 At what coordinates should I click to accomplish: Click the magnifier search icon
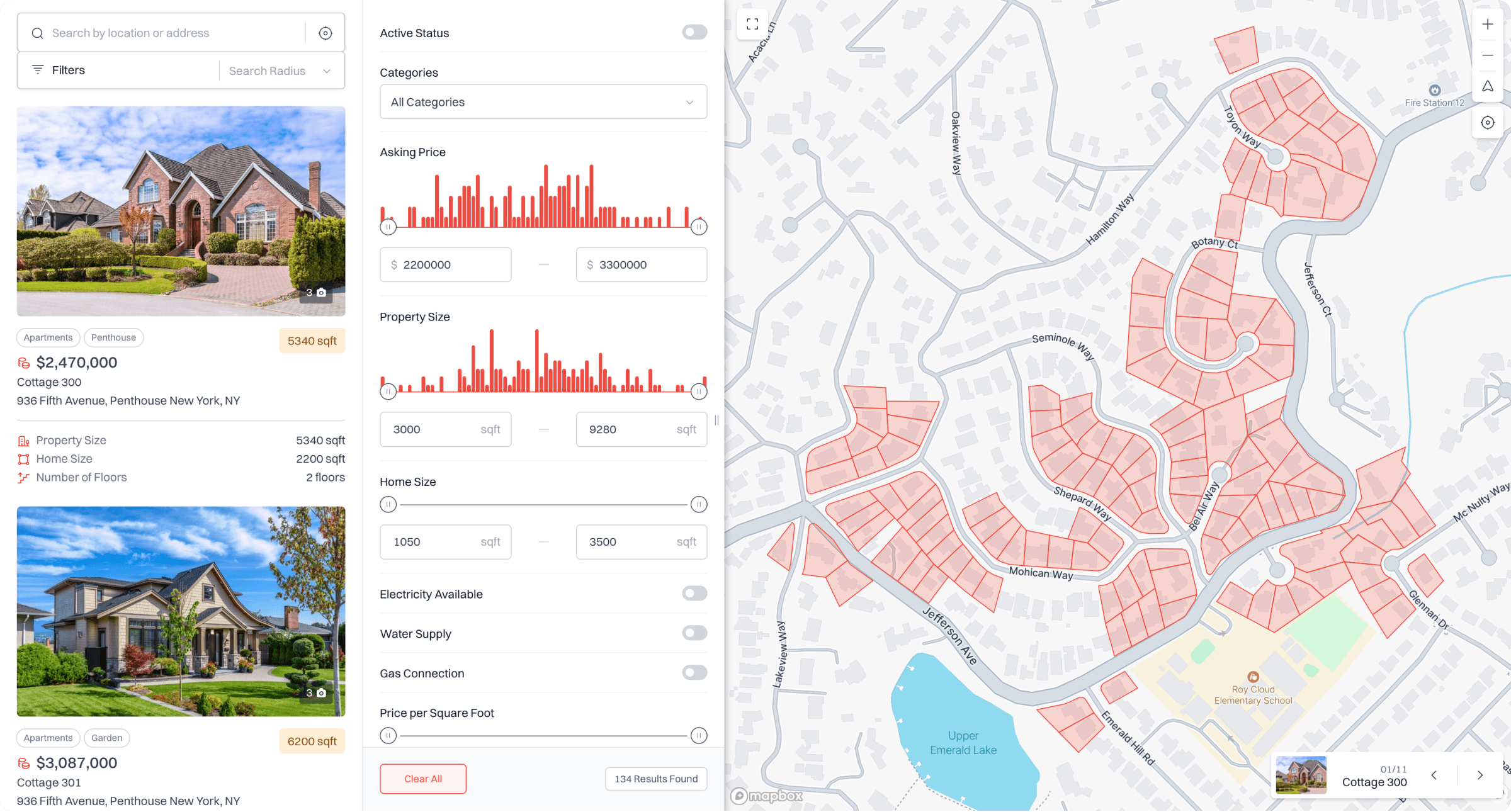coord(38,33)
